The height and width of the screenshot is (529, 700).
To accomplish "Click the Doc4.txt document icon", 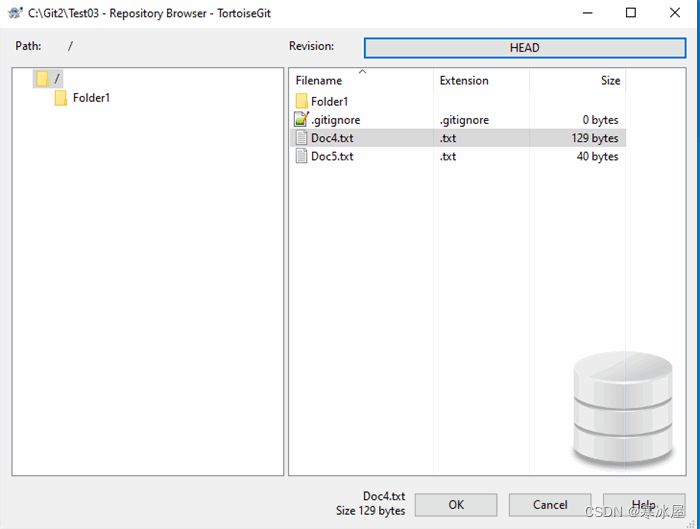I will [x=301, y=138].
